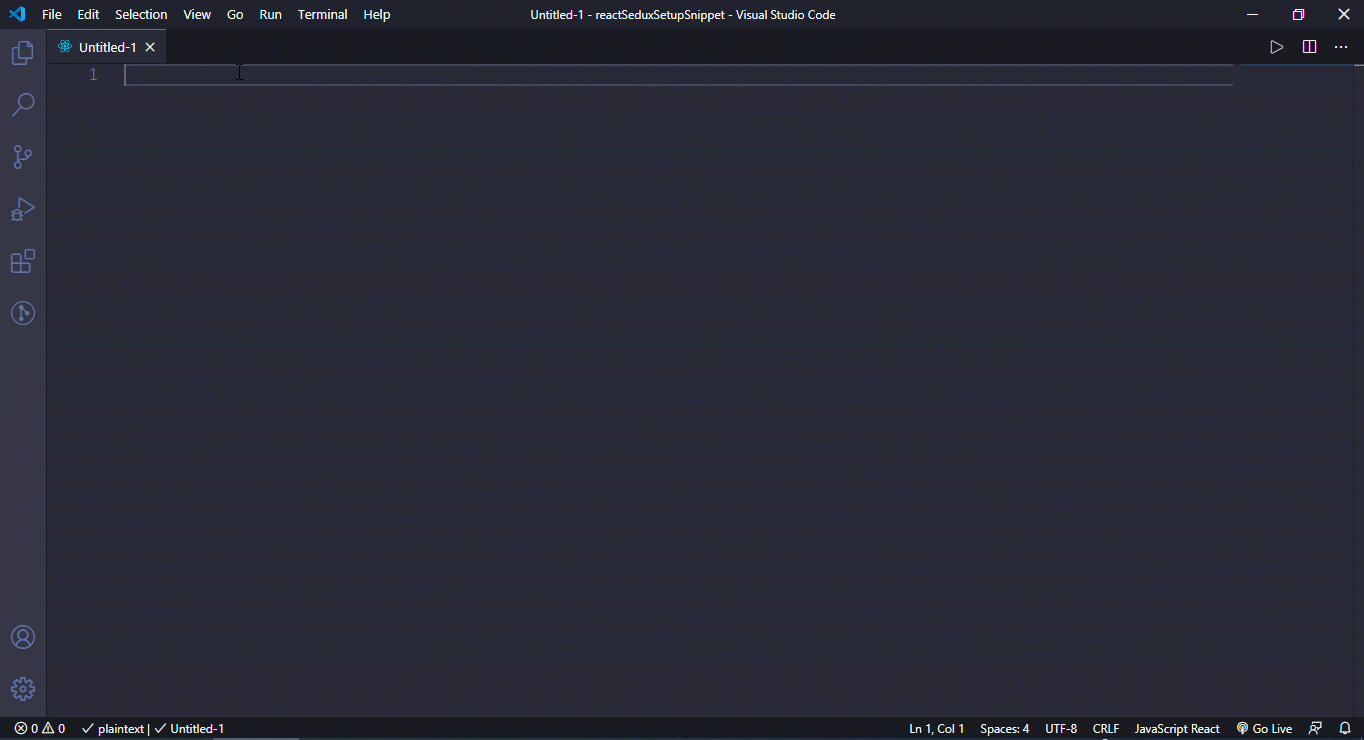
Task: Open the View menu
Action: tap(197, 14)
